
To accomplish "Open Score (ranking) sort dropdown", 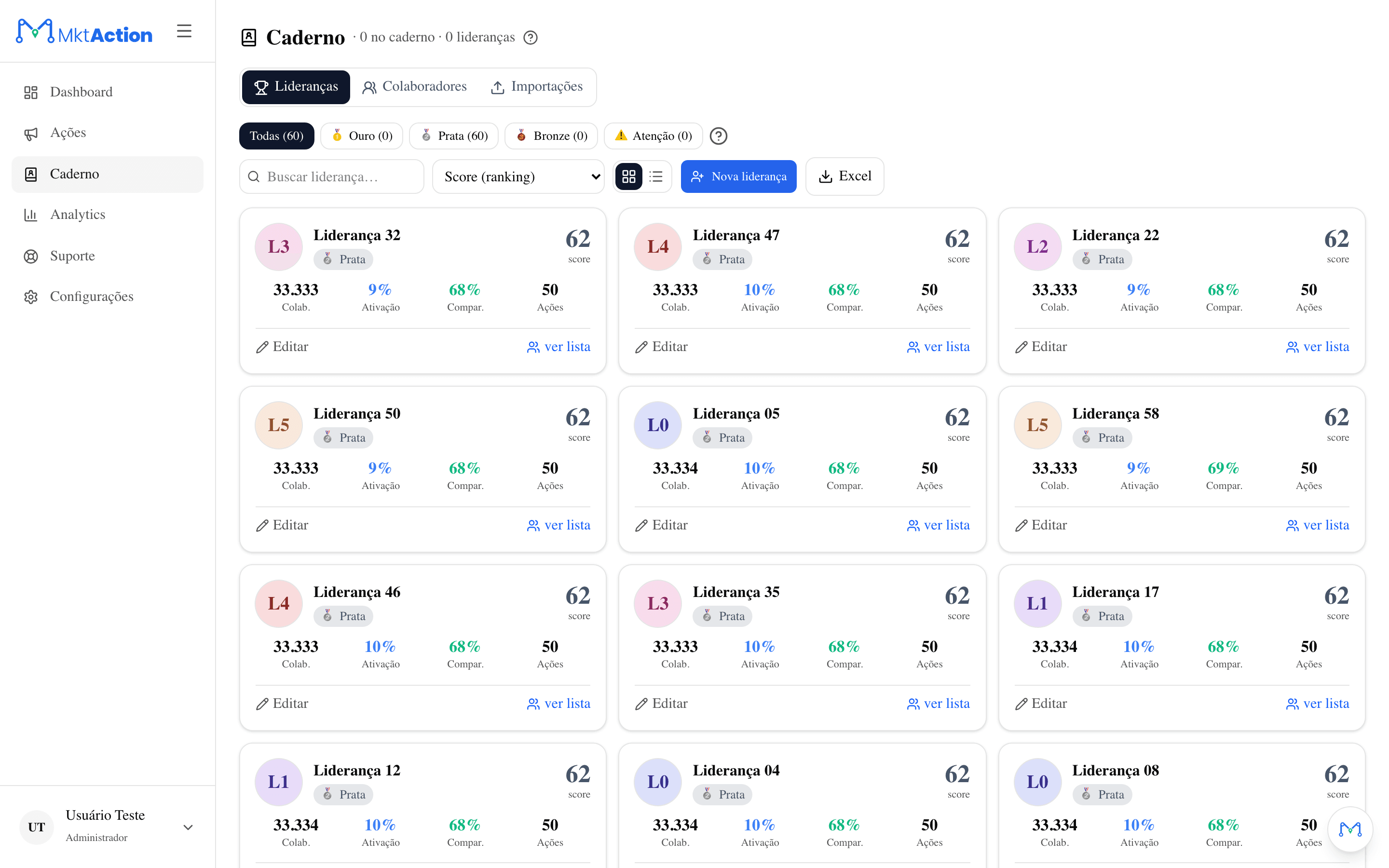I will click(517, 176).
